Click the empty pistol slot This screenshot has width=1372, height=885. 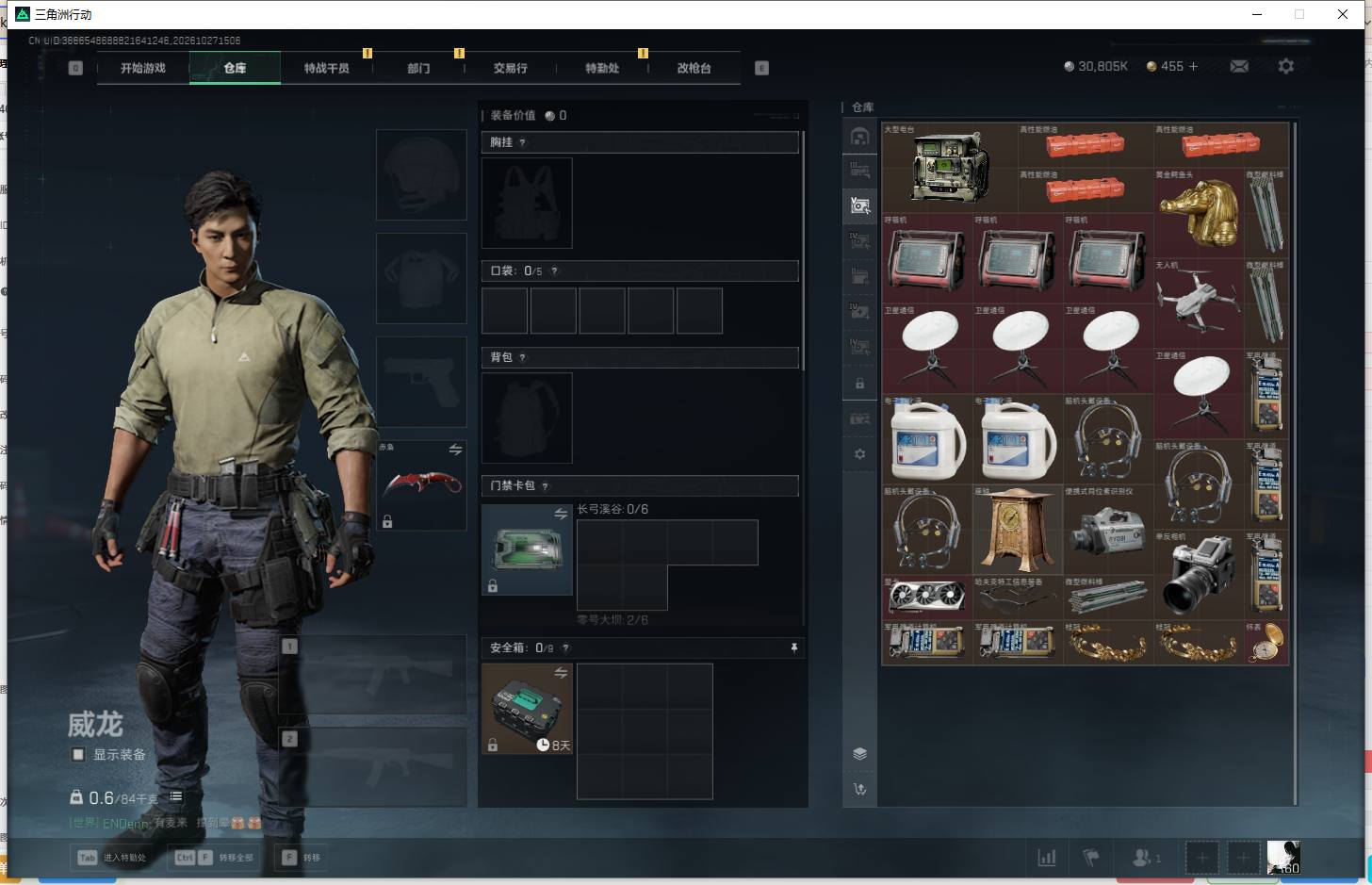point(421,382)
